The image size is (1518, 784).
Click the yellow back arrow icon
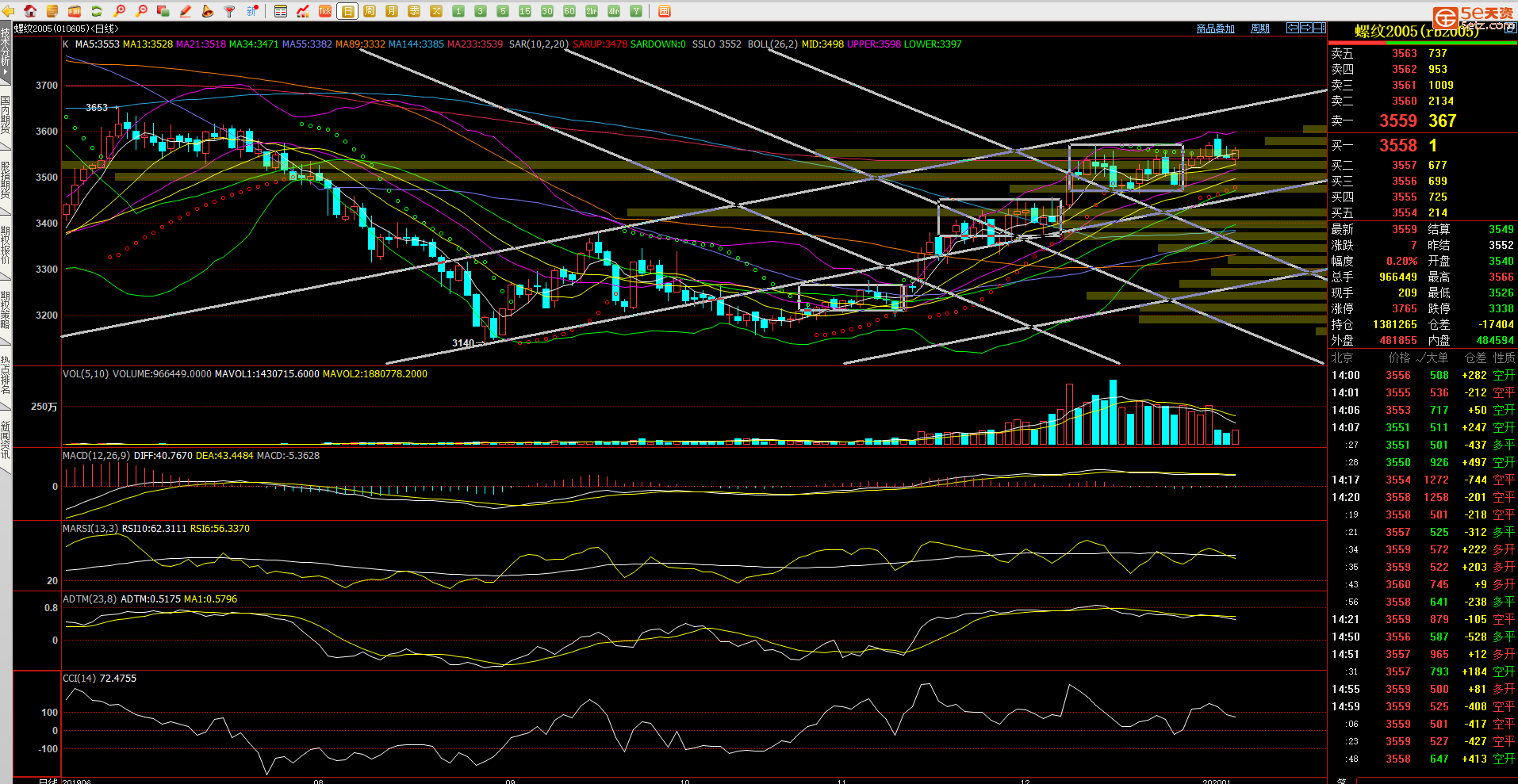coord(8,11)
